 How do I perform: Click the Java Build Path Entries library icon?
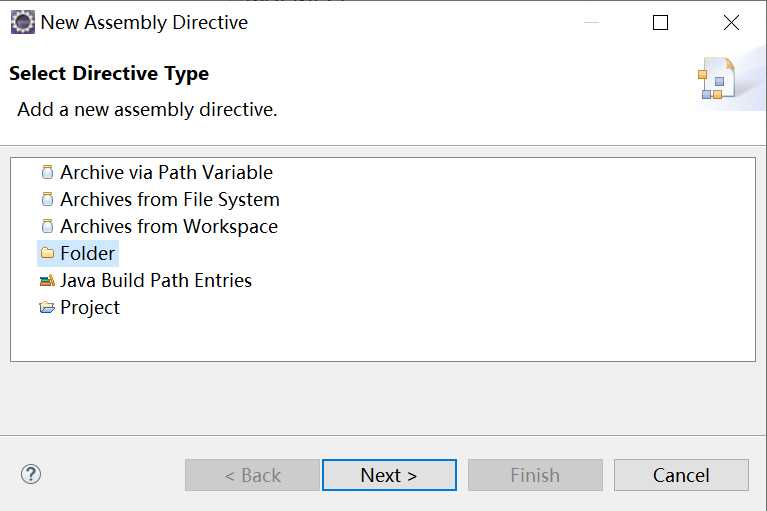47,280
